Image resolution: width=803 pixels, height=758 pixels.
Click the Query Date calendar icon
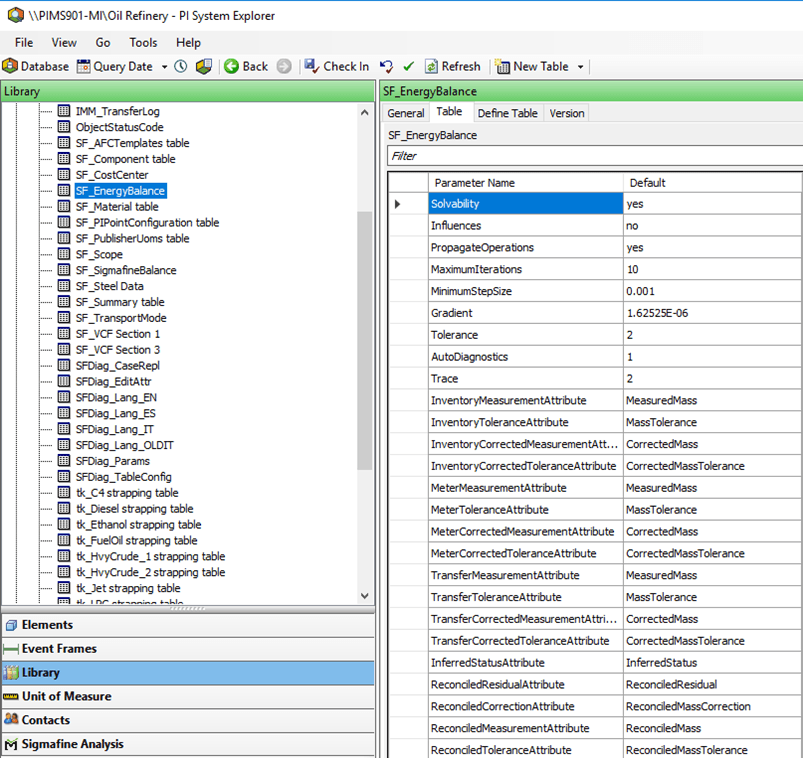(x=82, y=66)
